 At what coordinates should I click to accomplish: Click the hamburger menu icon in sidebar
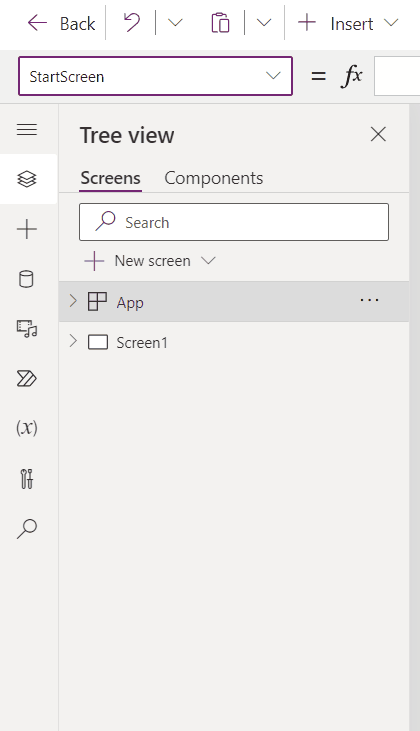click(x=27, y=129)
